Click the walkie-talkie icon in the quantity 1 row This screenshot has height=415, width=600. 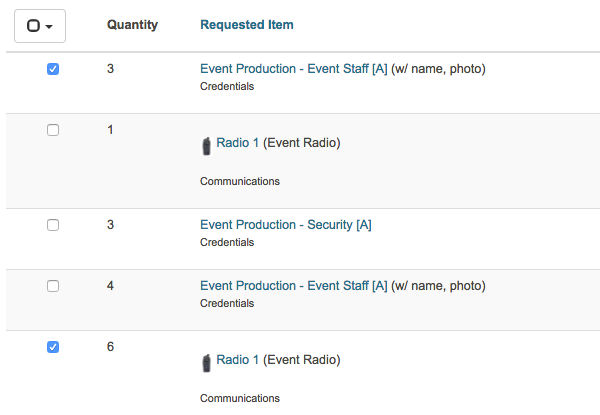(206, 146)
